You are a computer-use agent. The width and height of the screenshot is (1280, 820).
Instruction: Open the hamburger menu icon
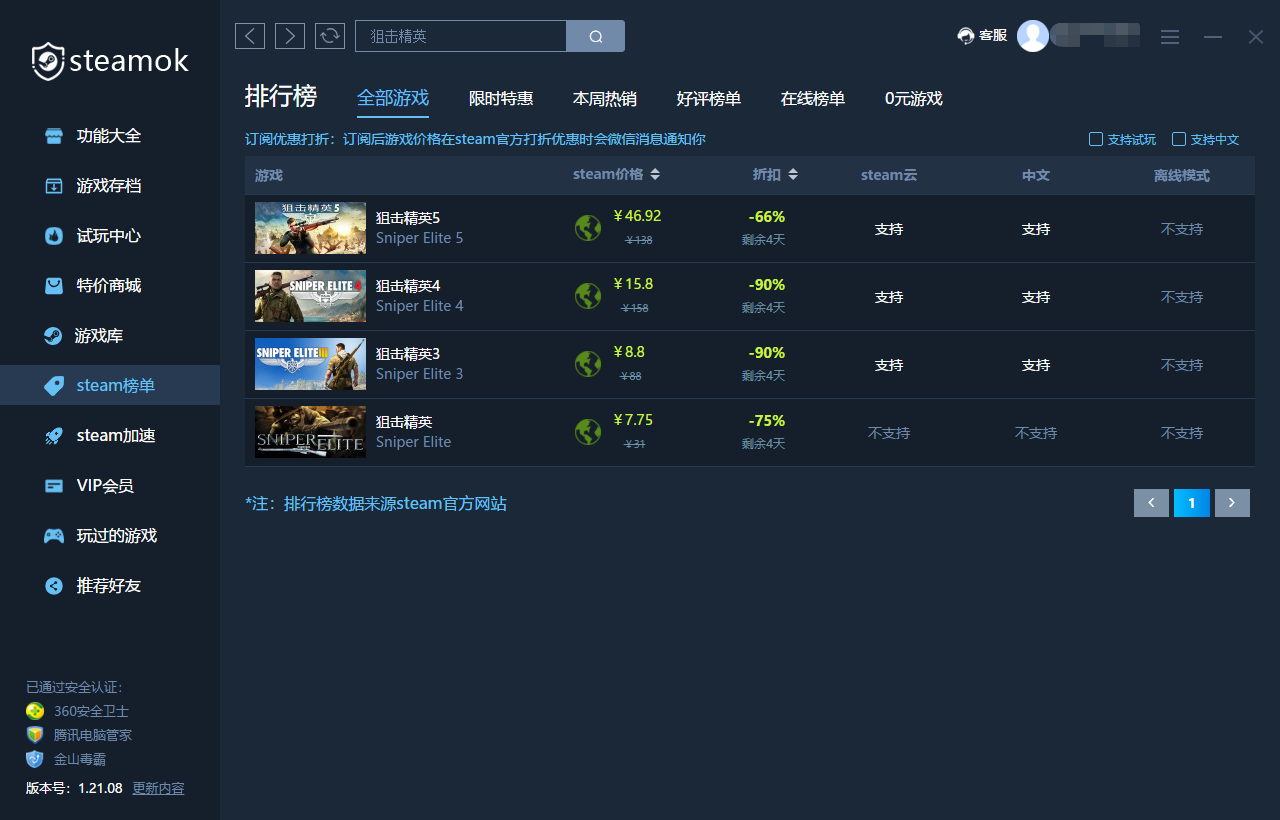(1170, 37)
